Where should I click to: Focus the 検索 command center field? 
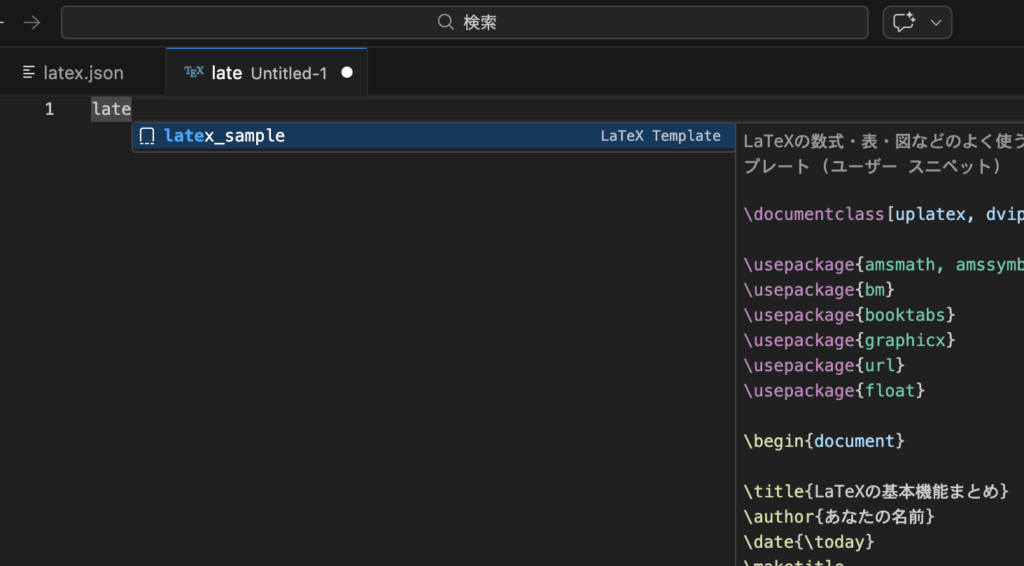tap(480, 22)
